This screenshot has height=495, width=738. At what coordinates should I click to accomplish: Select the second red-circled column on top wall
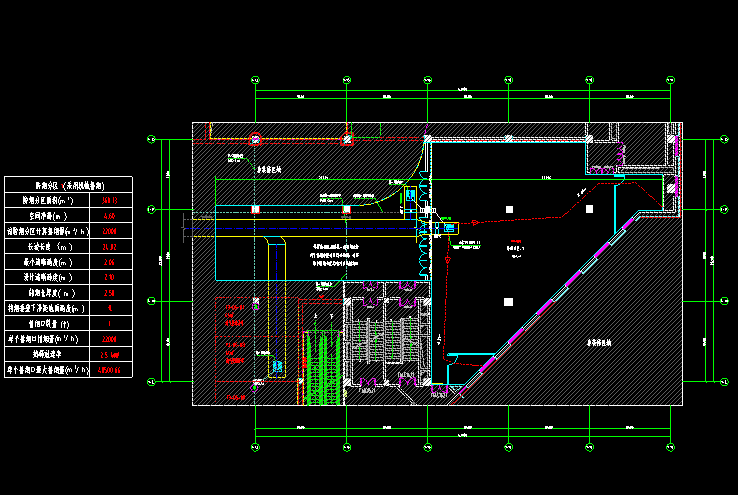(x=347, y=139)
